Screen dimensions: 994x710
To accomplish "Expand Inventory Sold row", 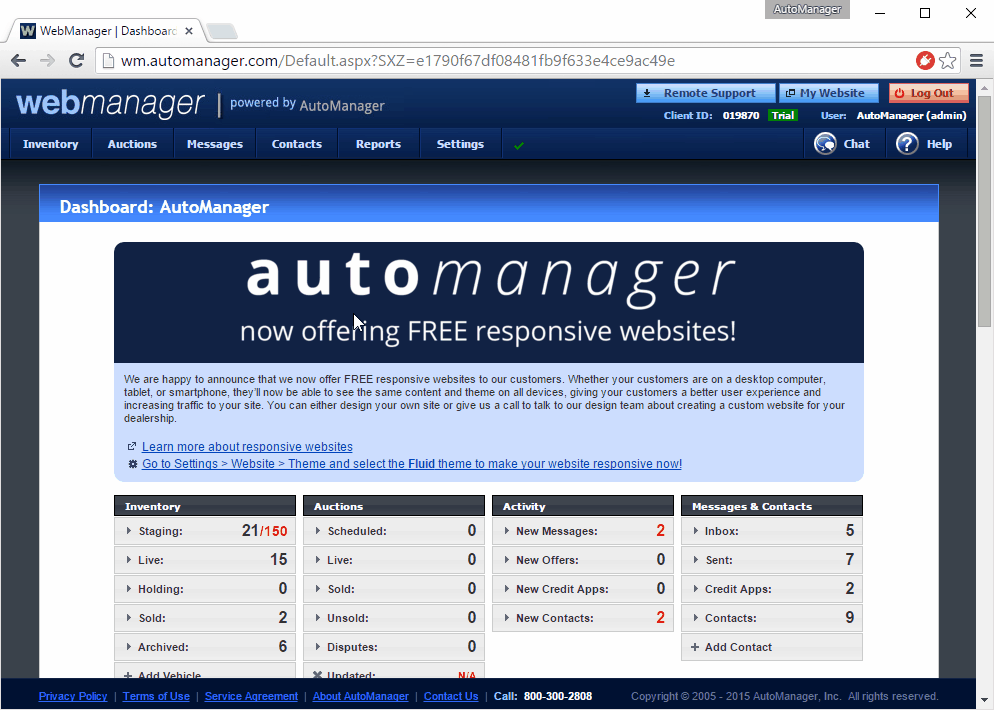I will pos(205,618).
